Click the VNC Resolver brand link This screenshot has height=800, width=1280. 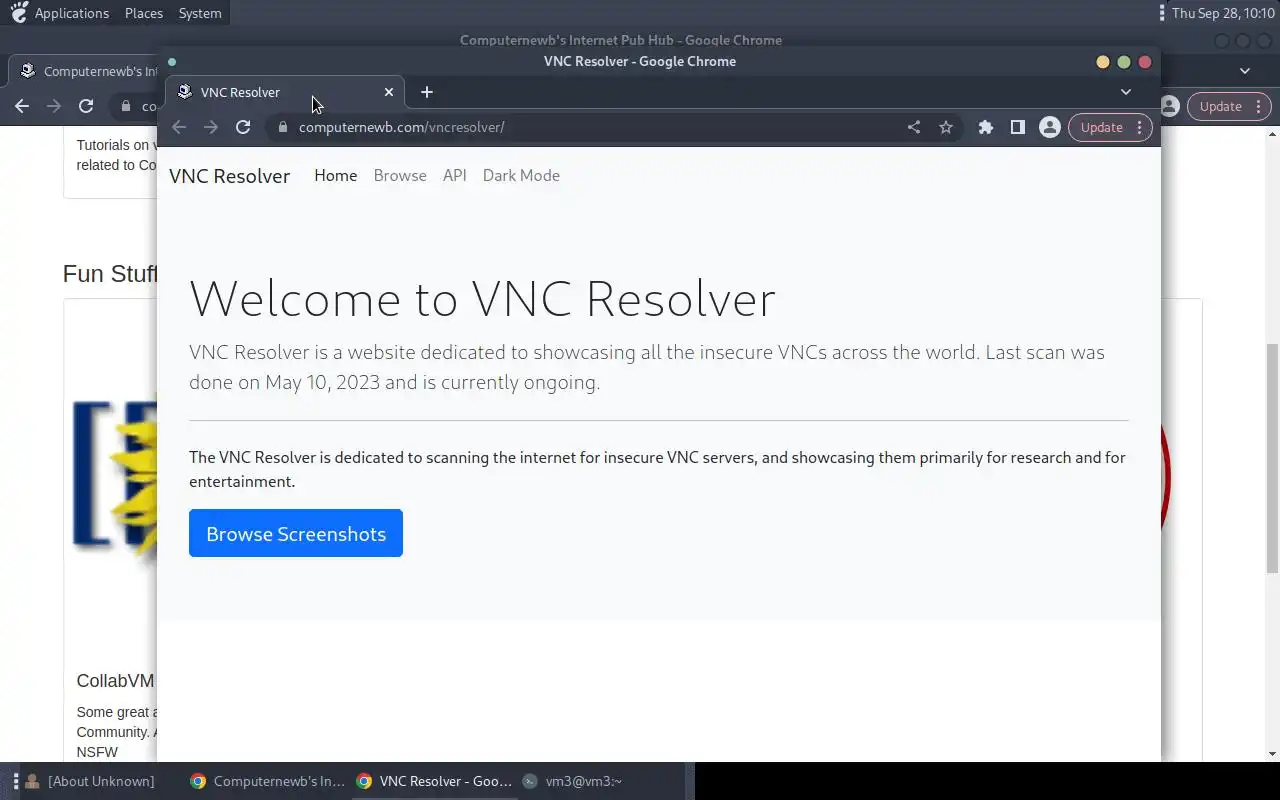click(229, 176)
